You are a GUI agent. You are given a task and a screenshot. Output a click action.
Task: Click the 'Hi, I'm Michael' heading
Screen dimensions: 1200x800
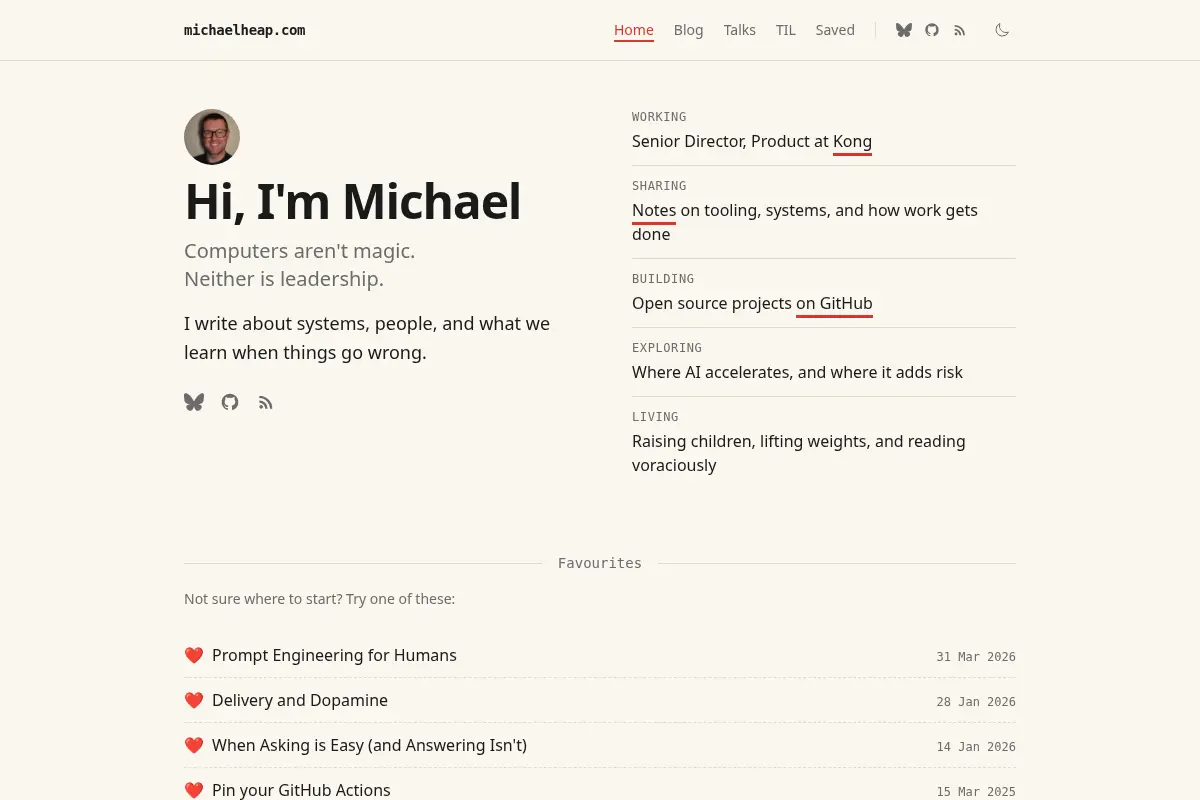[x=352, y=202]
